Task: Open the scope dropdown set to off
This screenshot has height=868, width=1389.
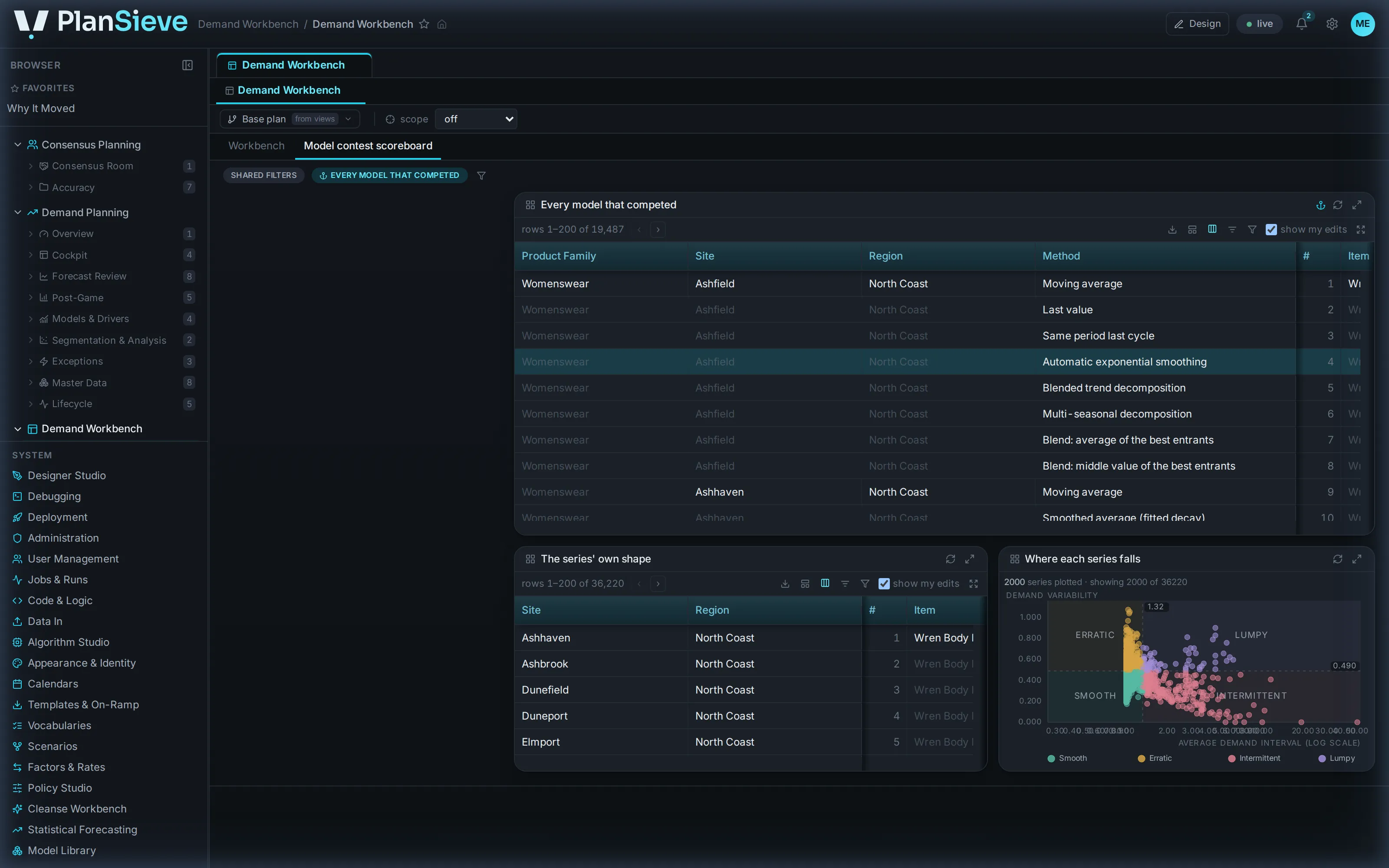Action: [476, 119]
